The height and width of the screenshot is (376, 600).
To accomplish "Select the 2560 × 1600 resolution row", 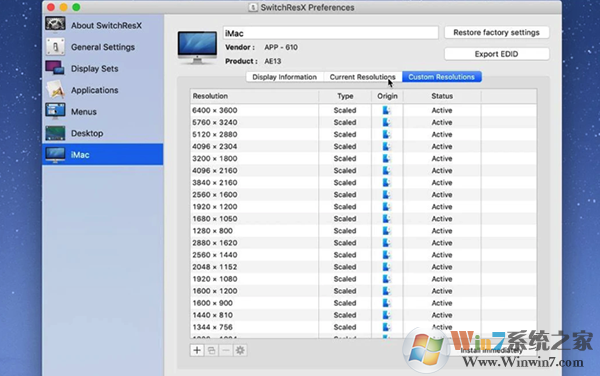I will (364, 195).
